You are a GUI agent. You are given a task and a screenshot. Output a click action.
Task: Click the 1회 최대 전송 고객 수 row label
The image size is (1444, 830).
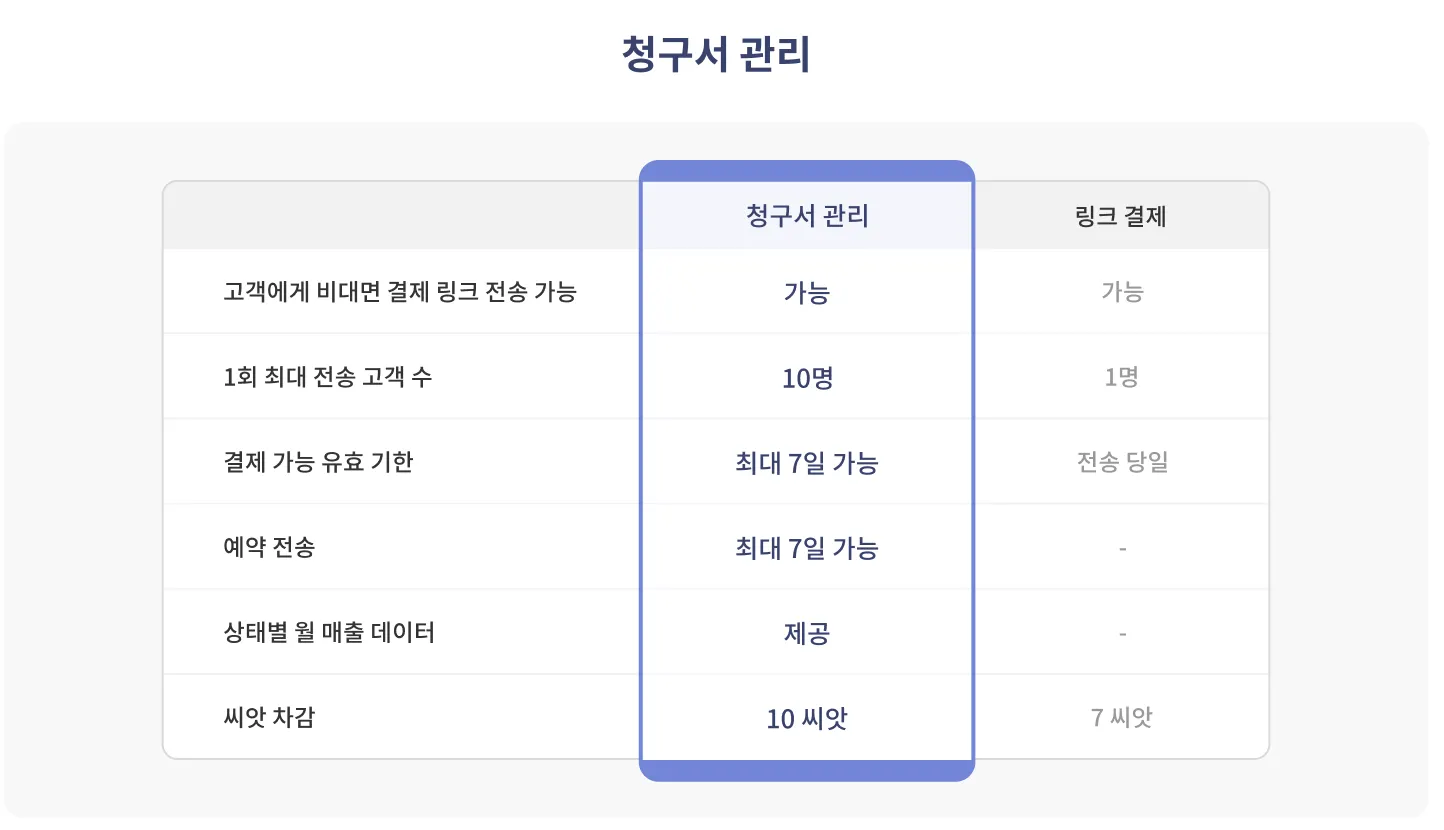coord(328,377)
